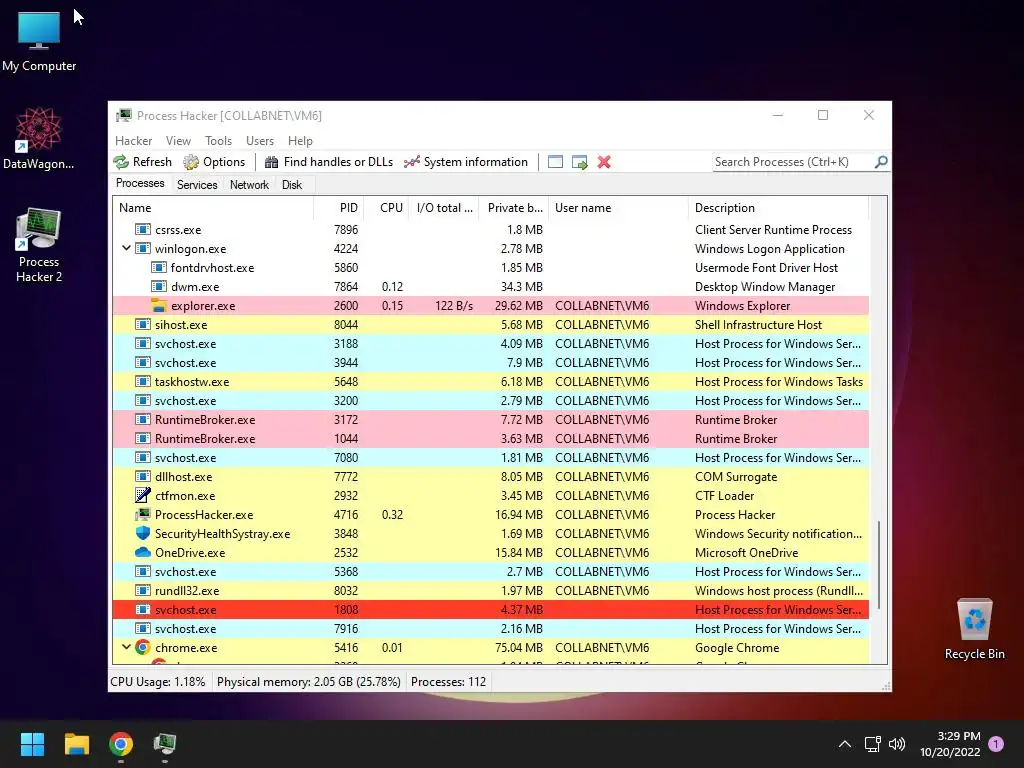Viewport: 1024px width, 768px height.
Task: Collapse the winlogon.exe tree node
Action: click(x=126, y=248)
